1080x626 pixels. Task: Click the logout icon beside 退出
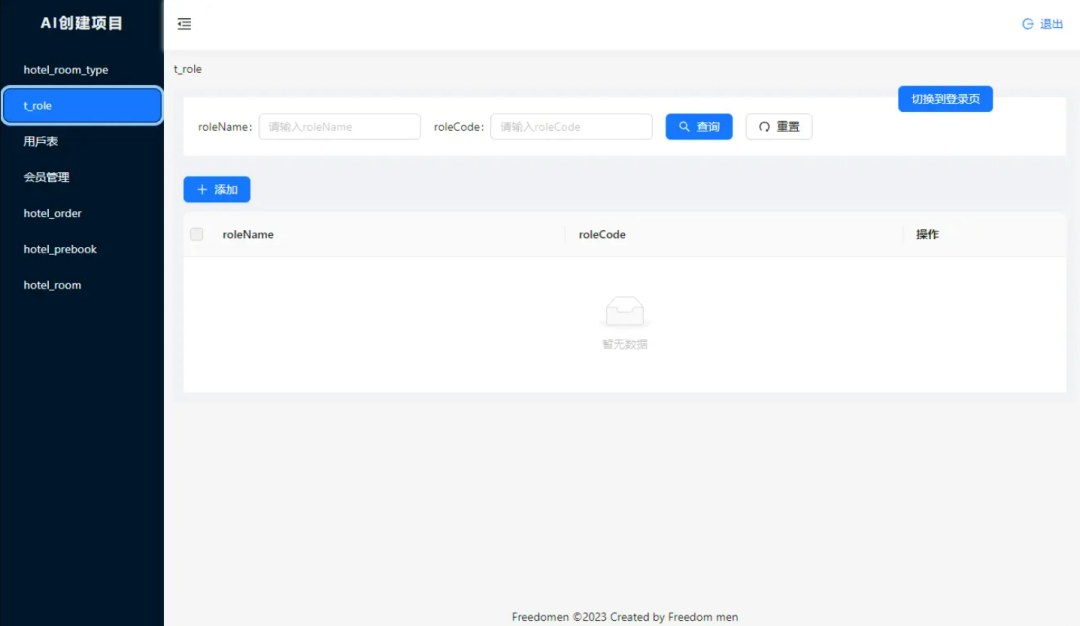(1030, 23)
